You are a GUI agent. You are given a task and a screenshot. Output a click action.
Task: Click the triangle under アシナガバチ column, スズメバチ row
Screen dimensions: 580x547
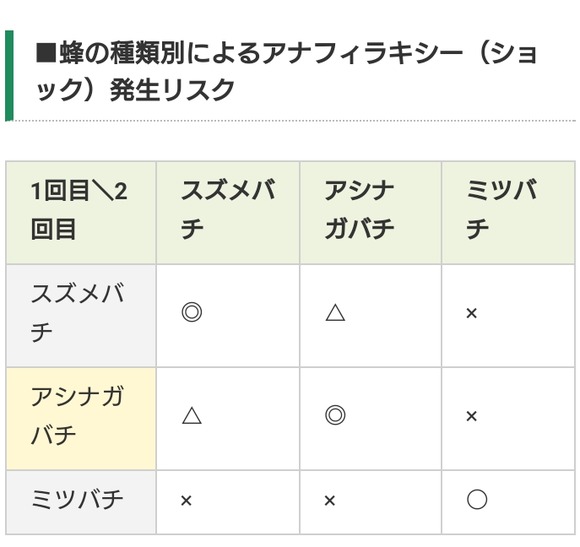pos(335,313)
